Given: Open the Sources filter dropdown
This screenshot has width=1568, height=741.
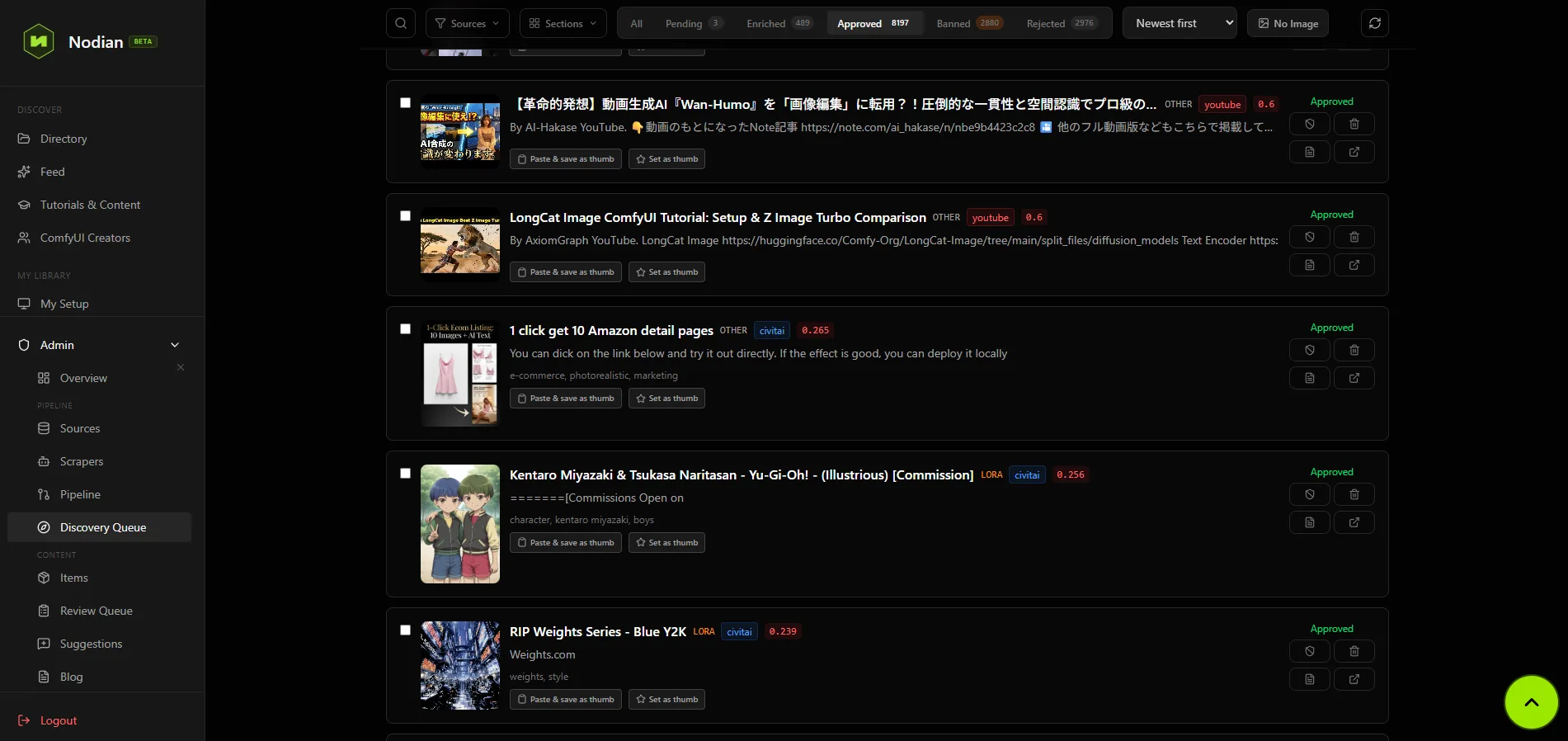Looking at the screenshot, I should tap(467, 23).
